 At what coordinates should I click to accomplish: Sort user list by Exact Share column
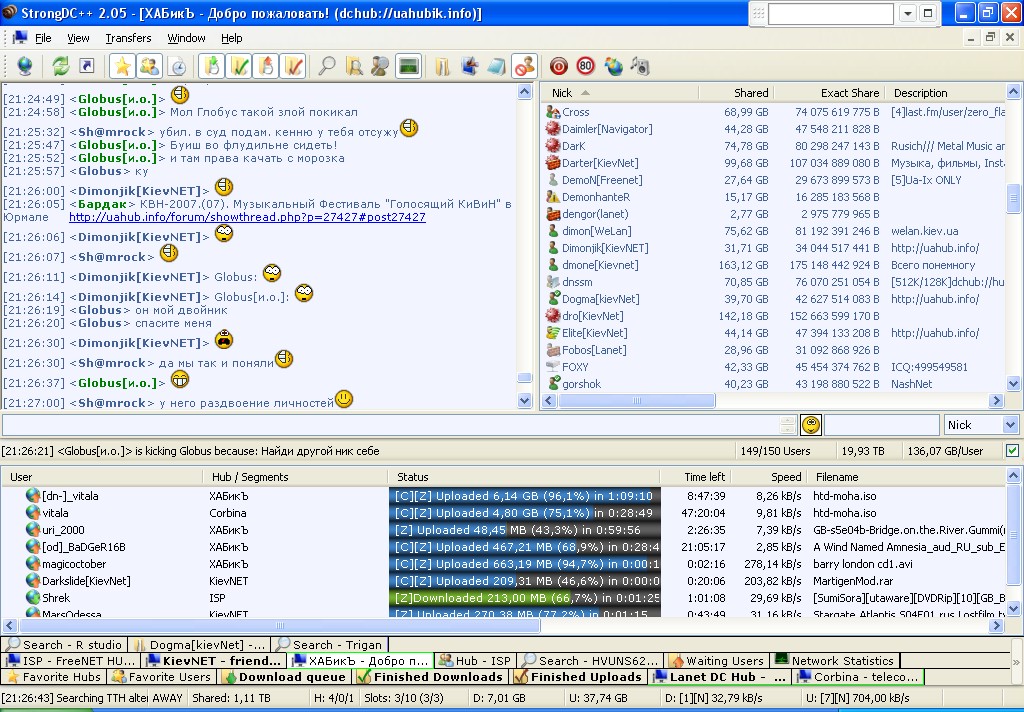click(x=829, y=93)
